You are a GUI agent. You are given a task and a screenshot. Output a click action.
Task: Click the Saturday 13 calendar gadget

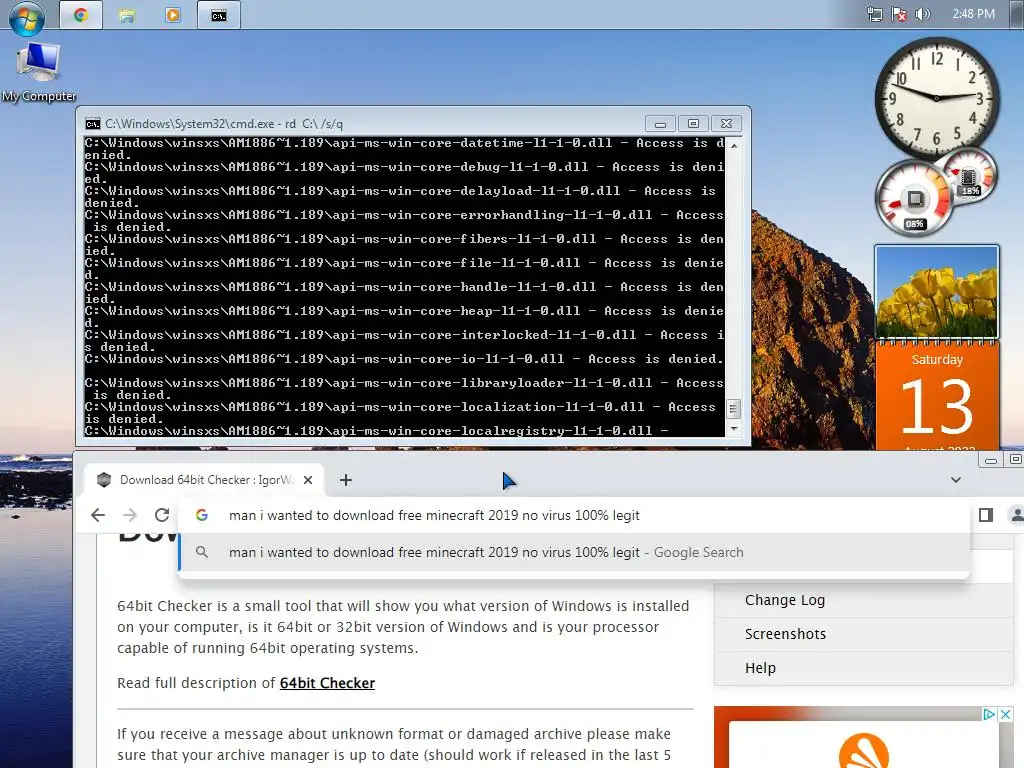tap(936, 395)
